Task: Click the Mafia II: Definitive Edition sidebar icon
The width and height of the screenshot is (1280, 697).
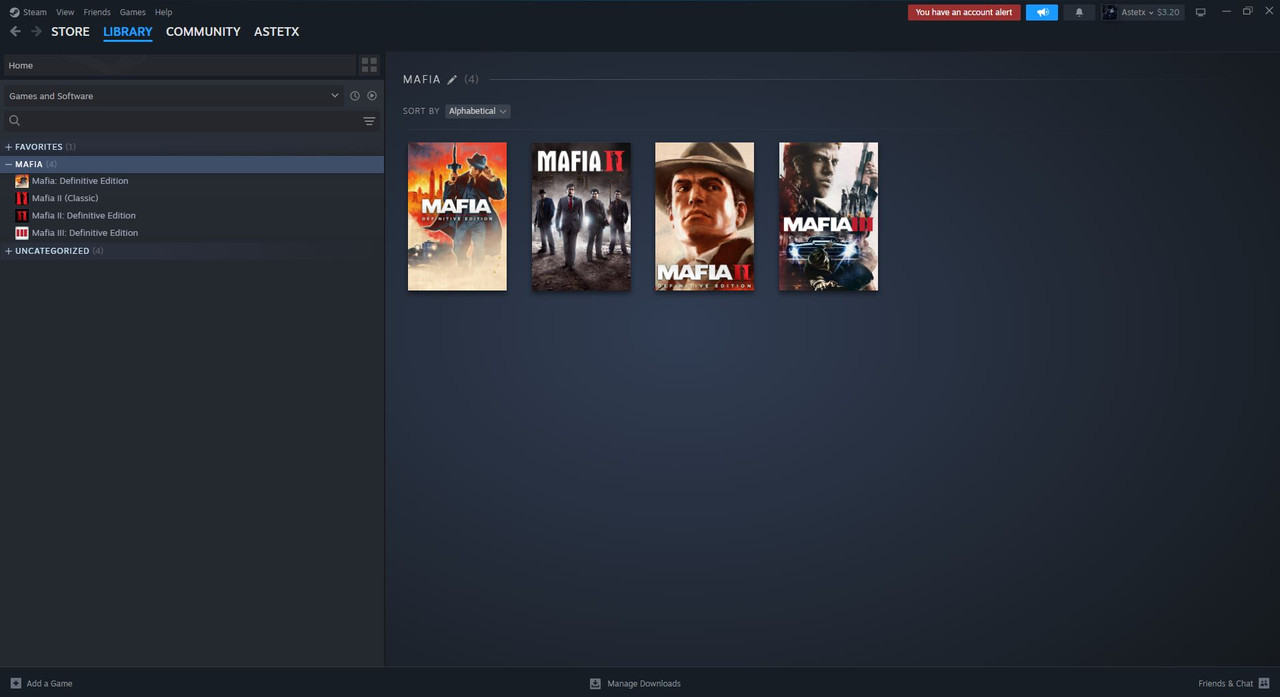Action: (x=22, y=215)
